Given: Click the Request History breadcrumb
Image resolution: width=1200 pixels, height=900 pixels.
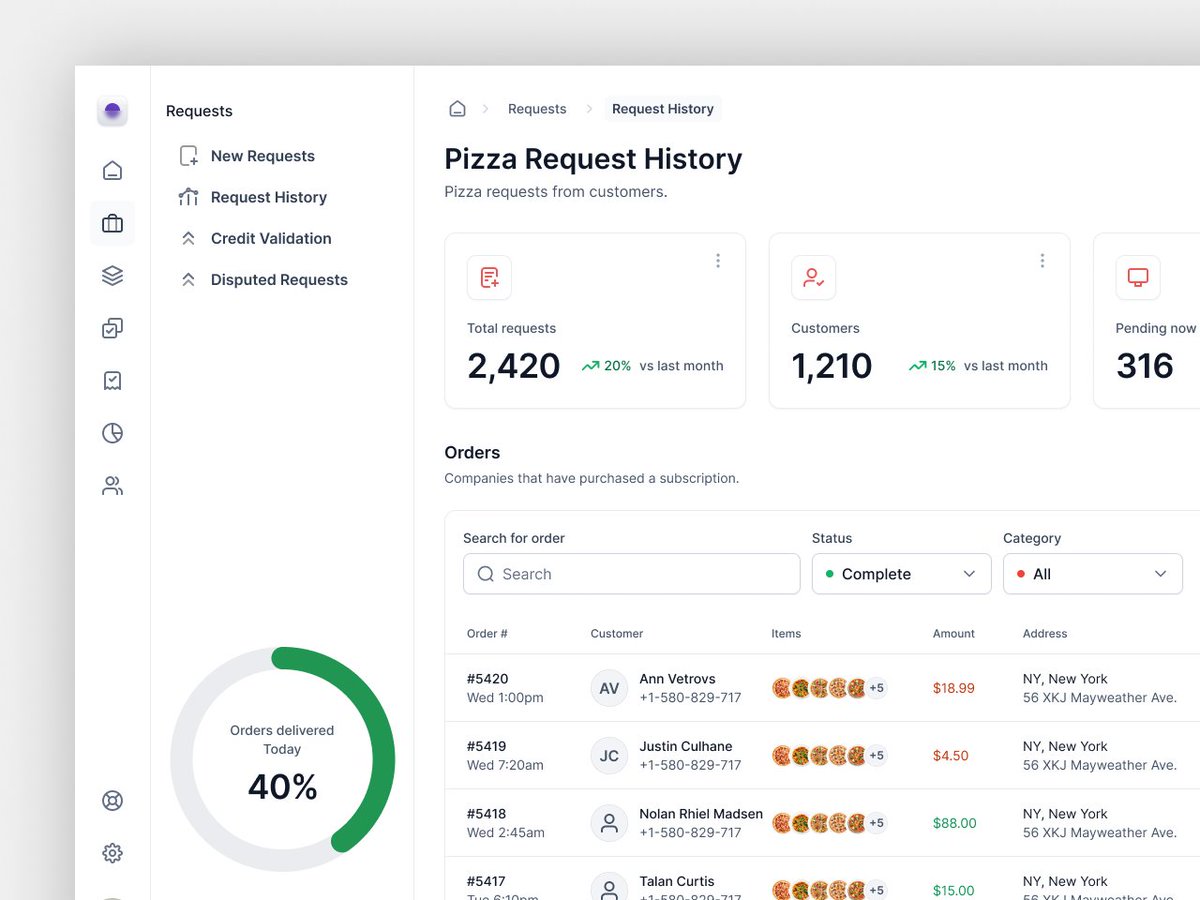Looking at the screenshot, I should pos(663,109).
